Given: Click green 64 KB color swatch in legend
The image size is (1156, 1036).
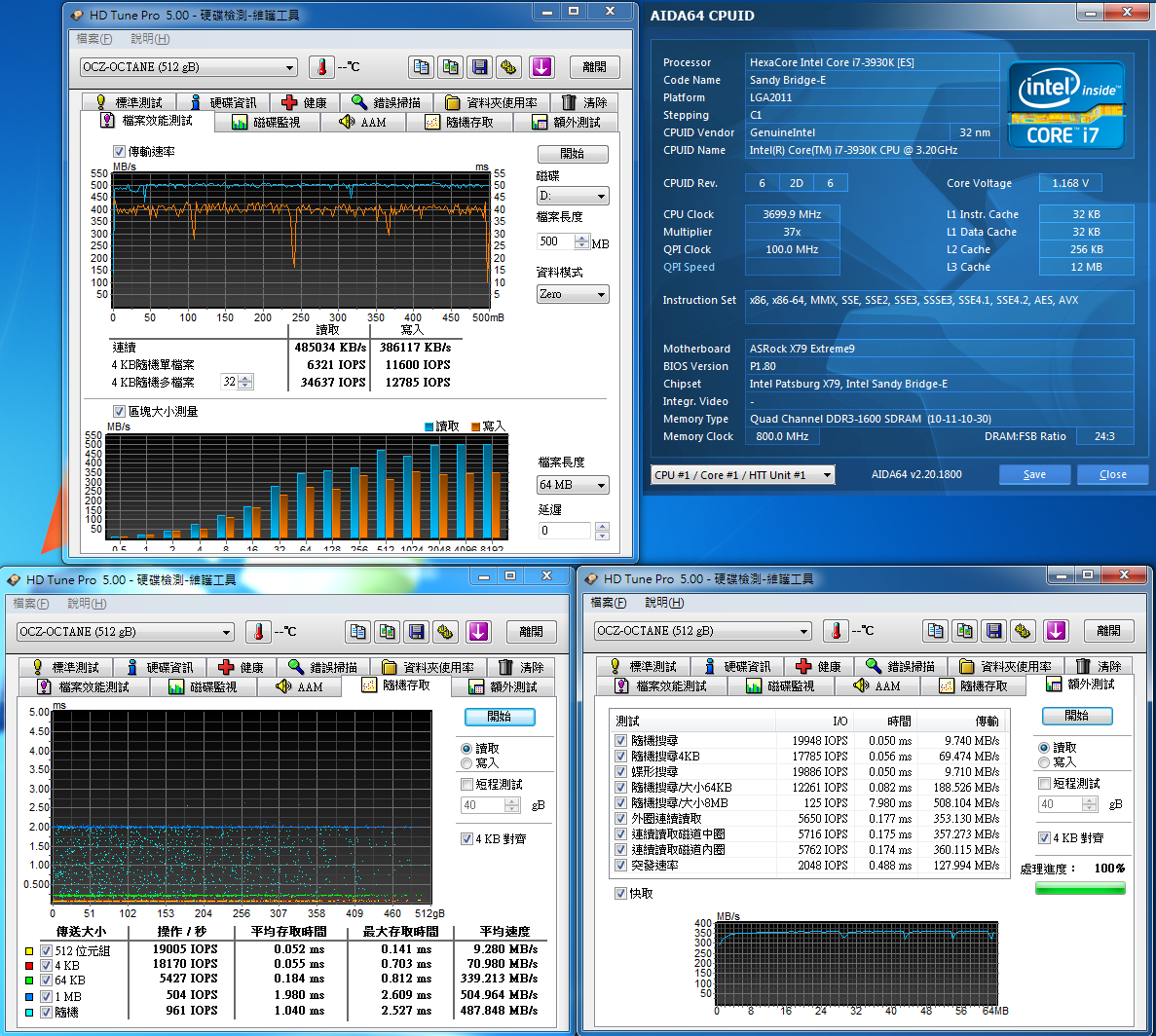Looking at the screenshot, I should coord(29,980).
